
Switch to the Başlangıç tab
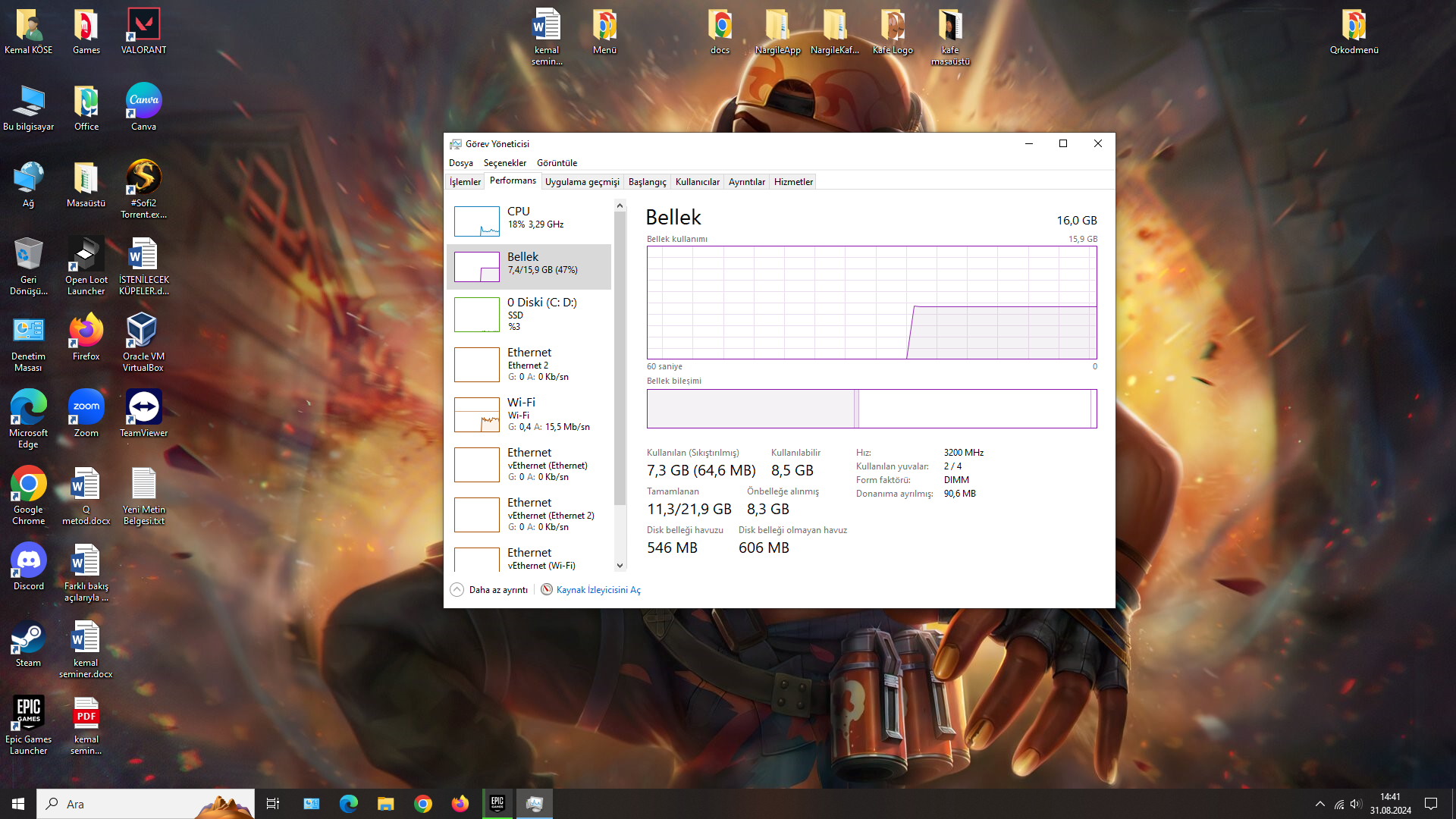647,182
